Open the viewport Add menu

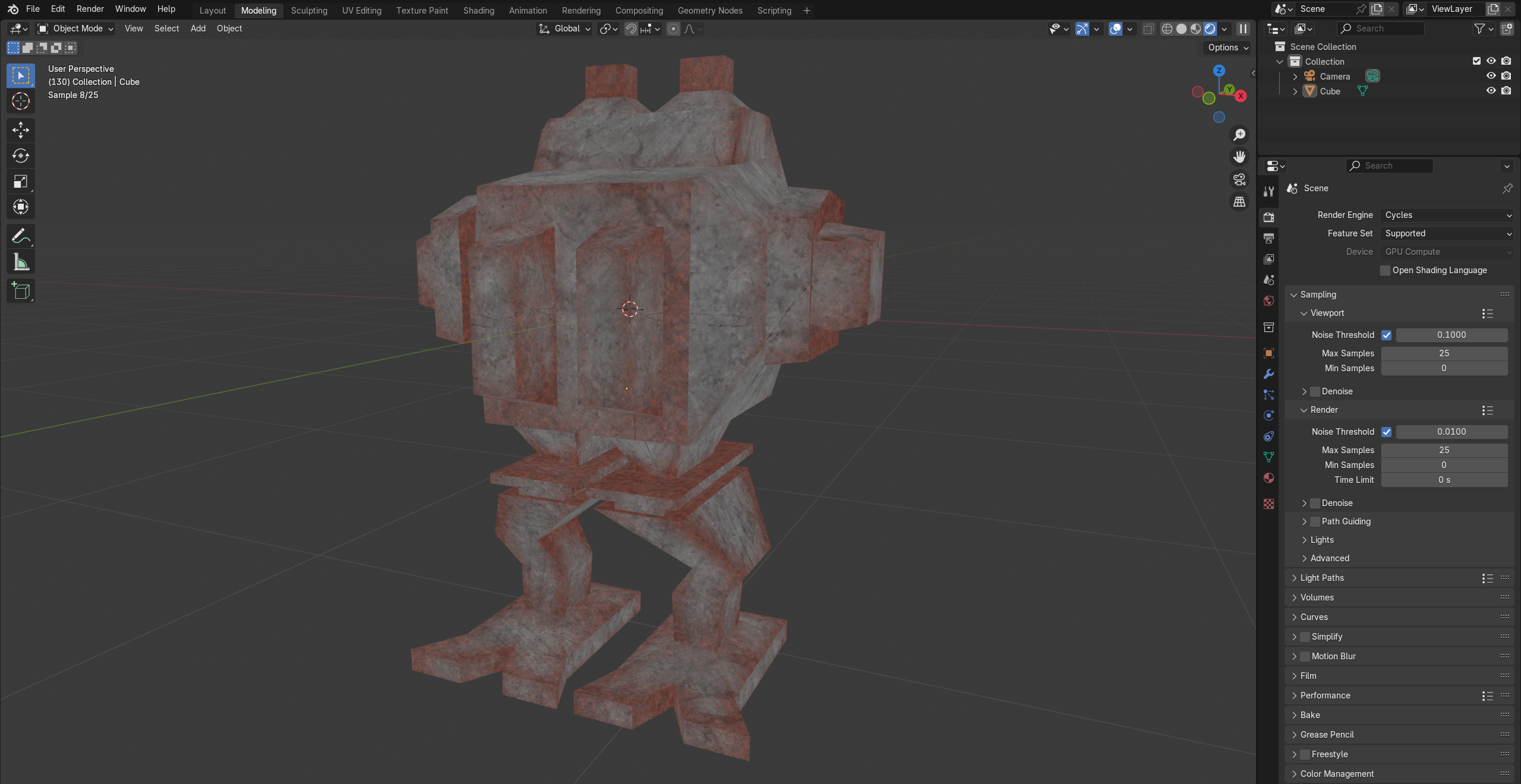point(198,29)
